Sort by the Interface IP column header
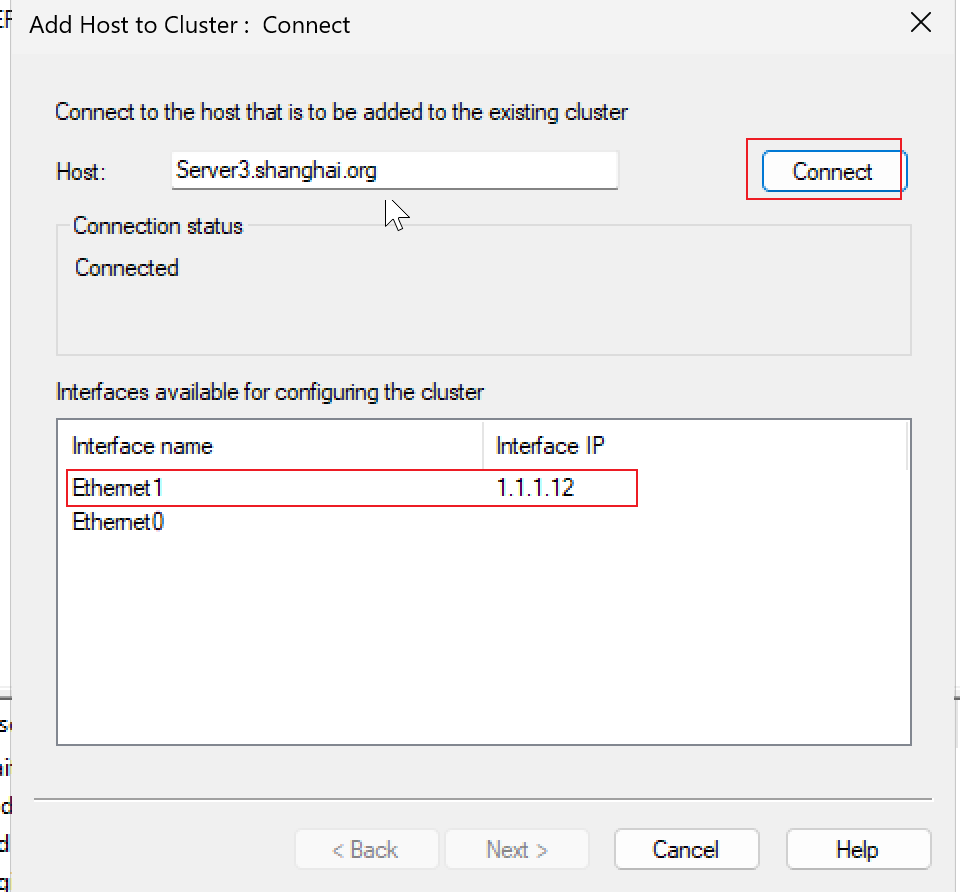960x892 pixels. pyautogui.click(x=694, y=446)
